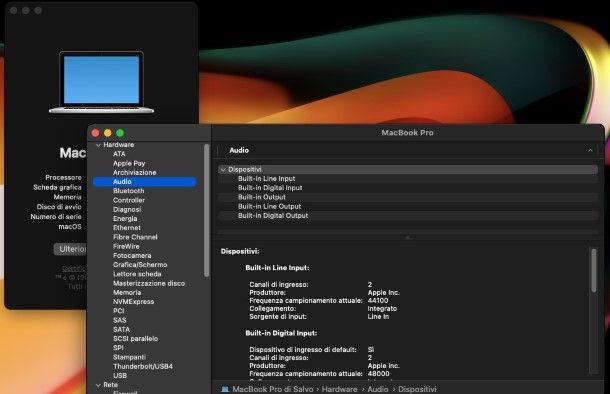
Task: Click Numero di serie label in About window
Action: pyautogui.click(x=56, y=216)
